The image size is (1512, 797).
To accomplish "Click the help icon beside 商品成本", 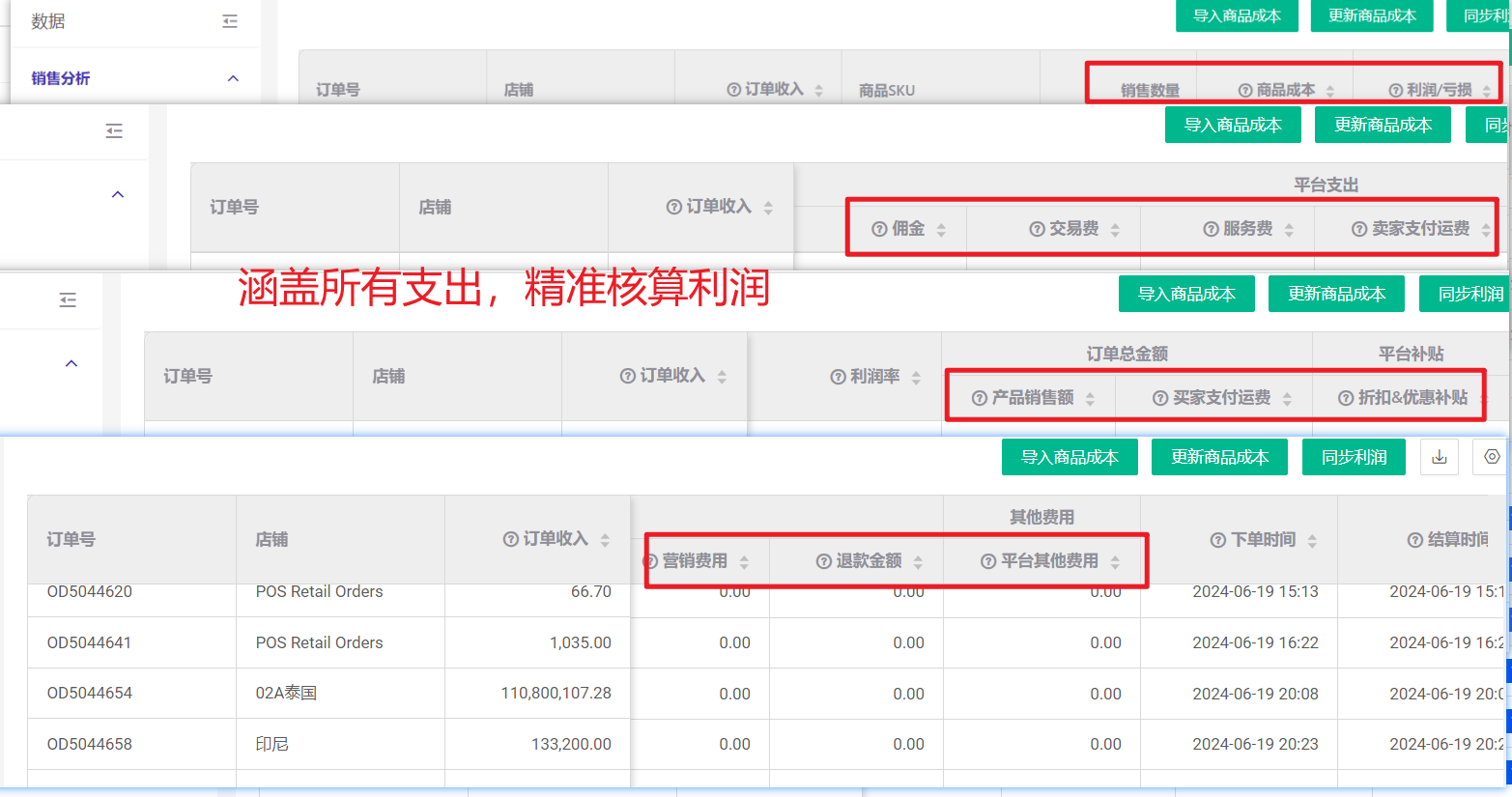I will point(1245,90).
